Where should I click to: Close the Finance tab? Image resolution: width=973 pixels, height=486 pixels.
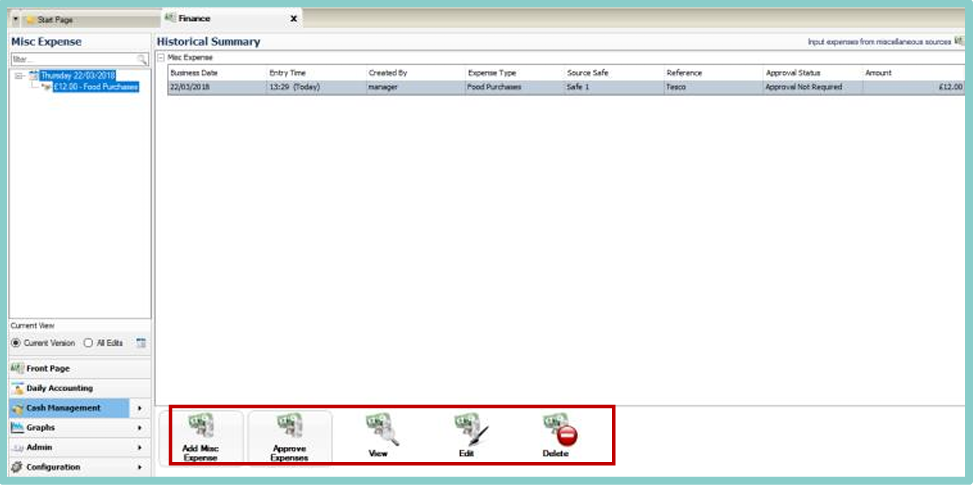click(293, 19)
